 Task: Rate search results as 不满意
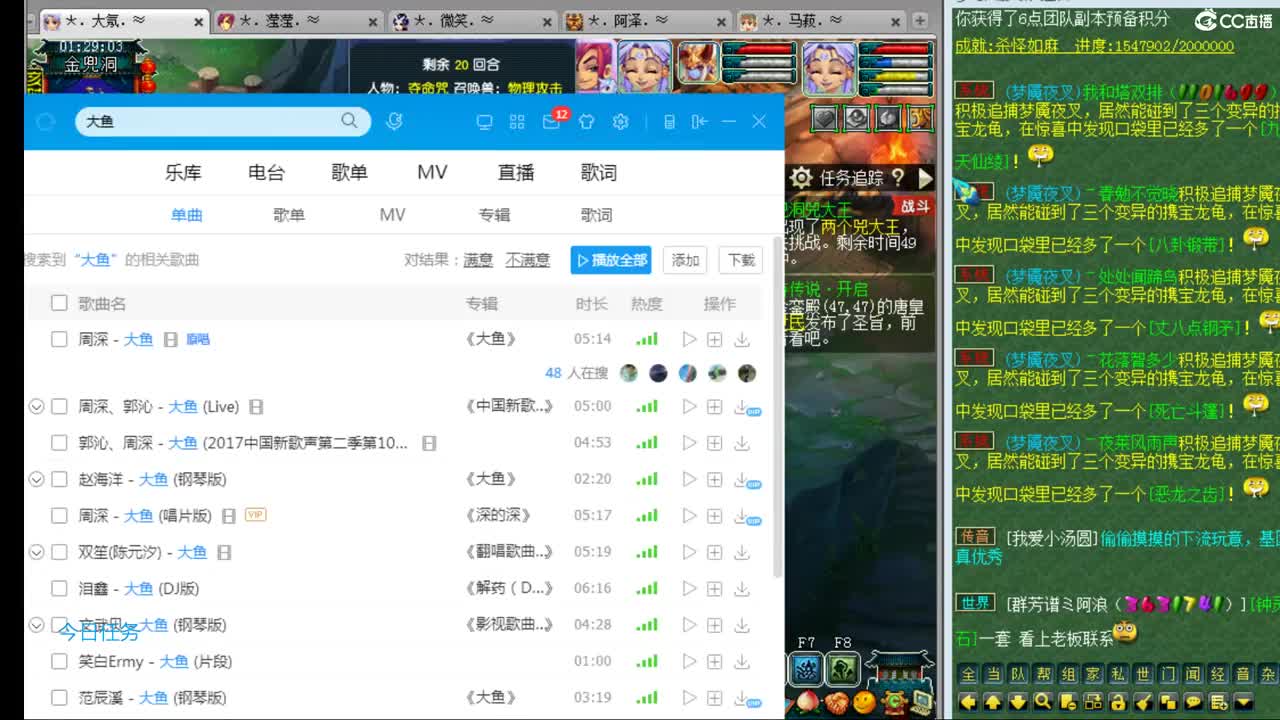click(527, 260)
